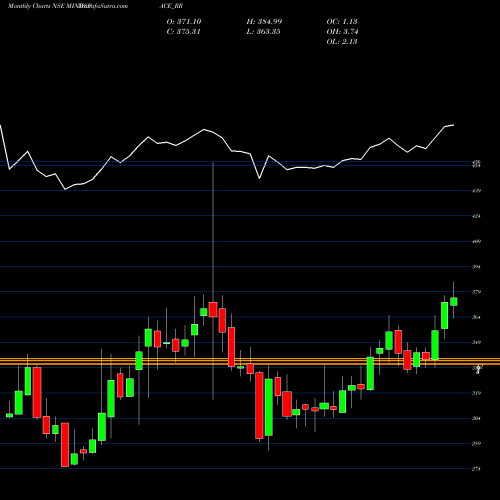This screenshot has height=500, width=500.
Task: Click the 439 price axis label
Action: [476, 191]
